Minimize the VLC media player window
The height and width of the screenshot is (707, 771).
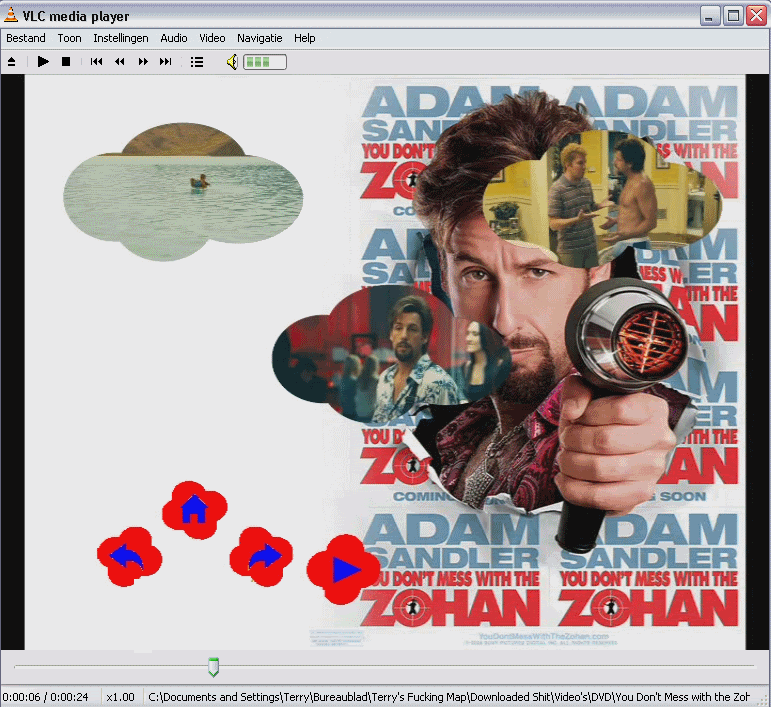tap(710, 16)
